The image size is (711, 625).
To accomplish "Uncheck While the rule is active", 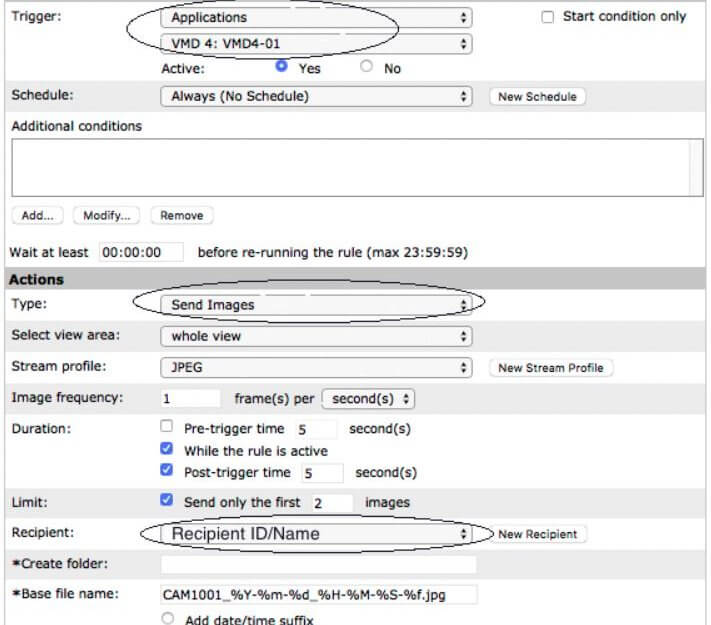I will [166, 449].
